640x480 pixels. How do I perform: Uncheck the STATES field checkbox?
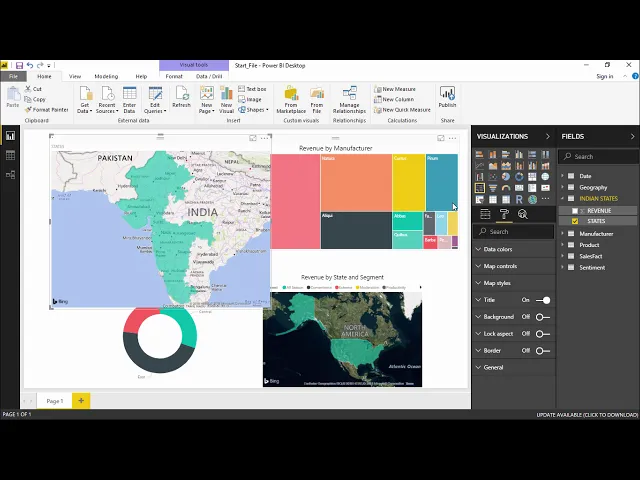click(x=575, y=221)
